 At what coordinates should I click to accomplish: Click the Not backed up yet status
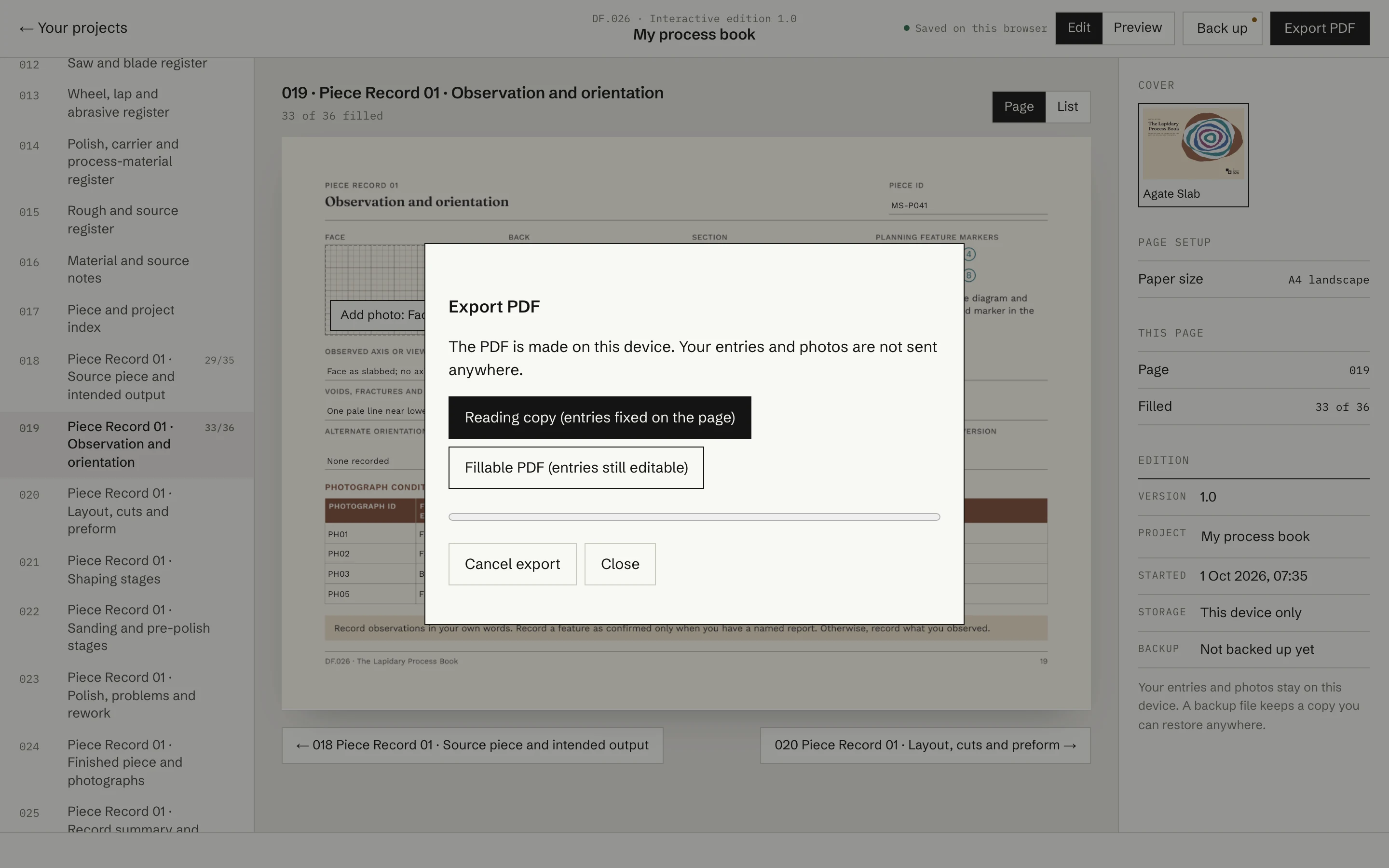click(1256, 649)
